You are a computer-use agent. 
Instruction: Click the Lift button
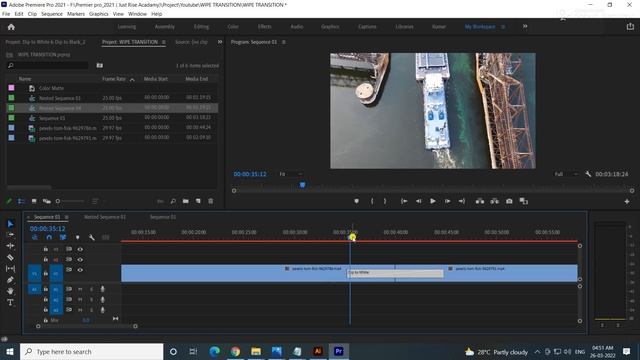click(x=480, y=201)
